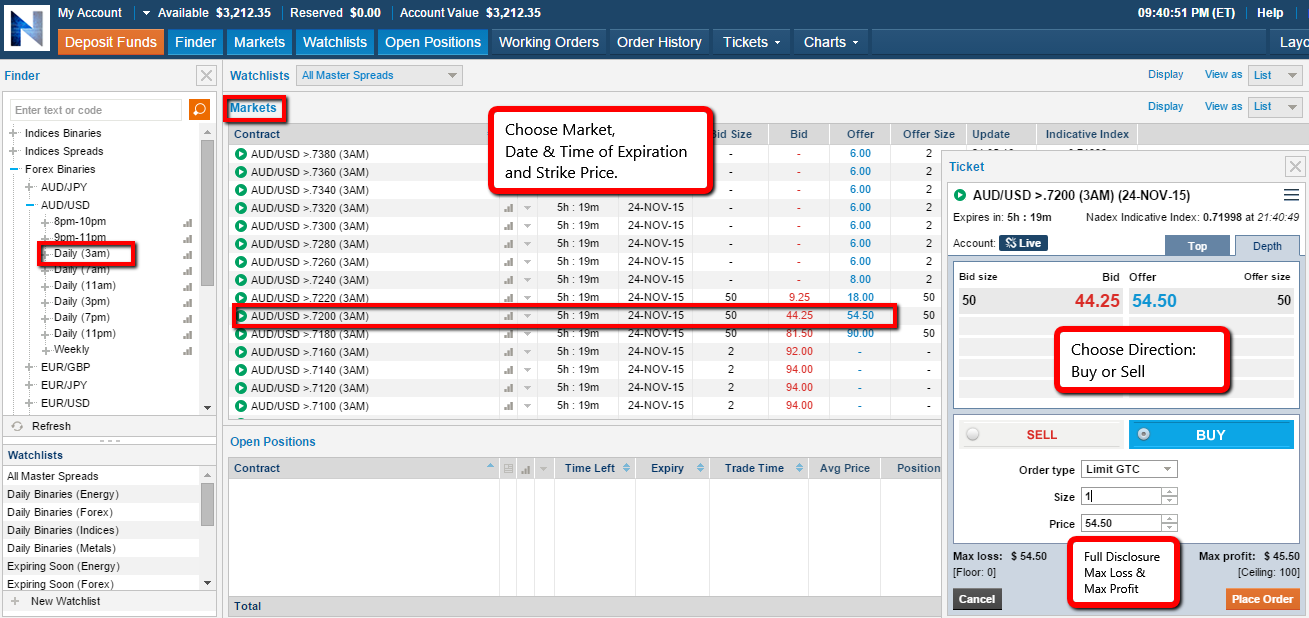The height and width of the screenshot is (618, 1309).
Task: Open chart icon in AUD/USD >.7140 row
Action: (508, 370)
